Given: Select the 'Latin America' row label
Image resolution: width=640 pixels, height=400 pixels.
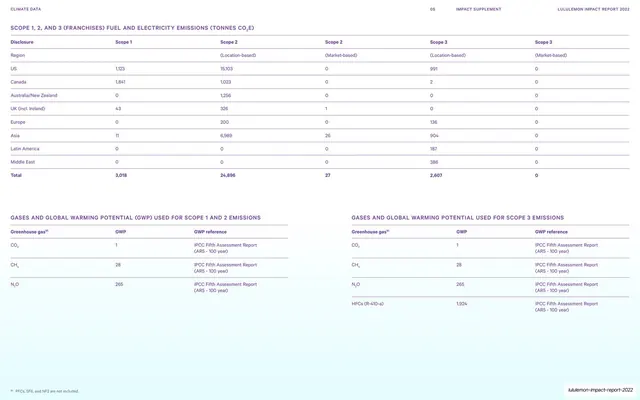Looking at the screenshot, I should click(25, 149).
